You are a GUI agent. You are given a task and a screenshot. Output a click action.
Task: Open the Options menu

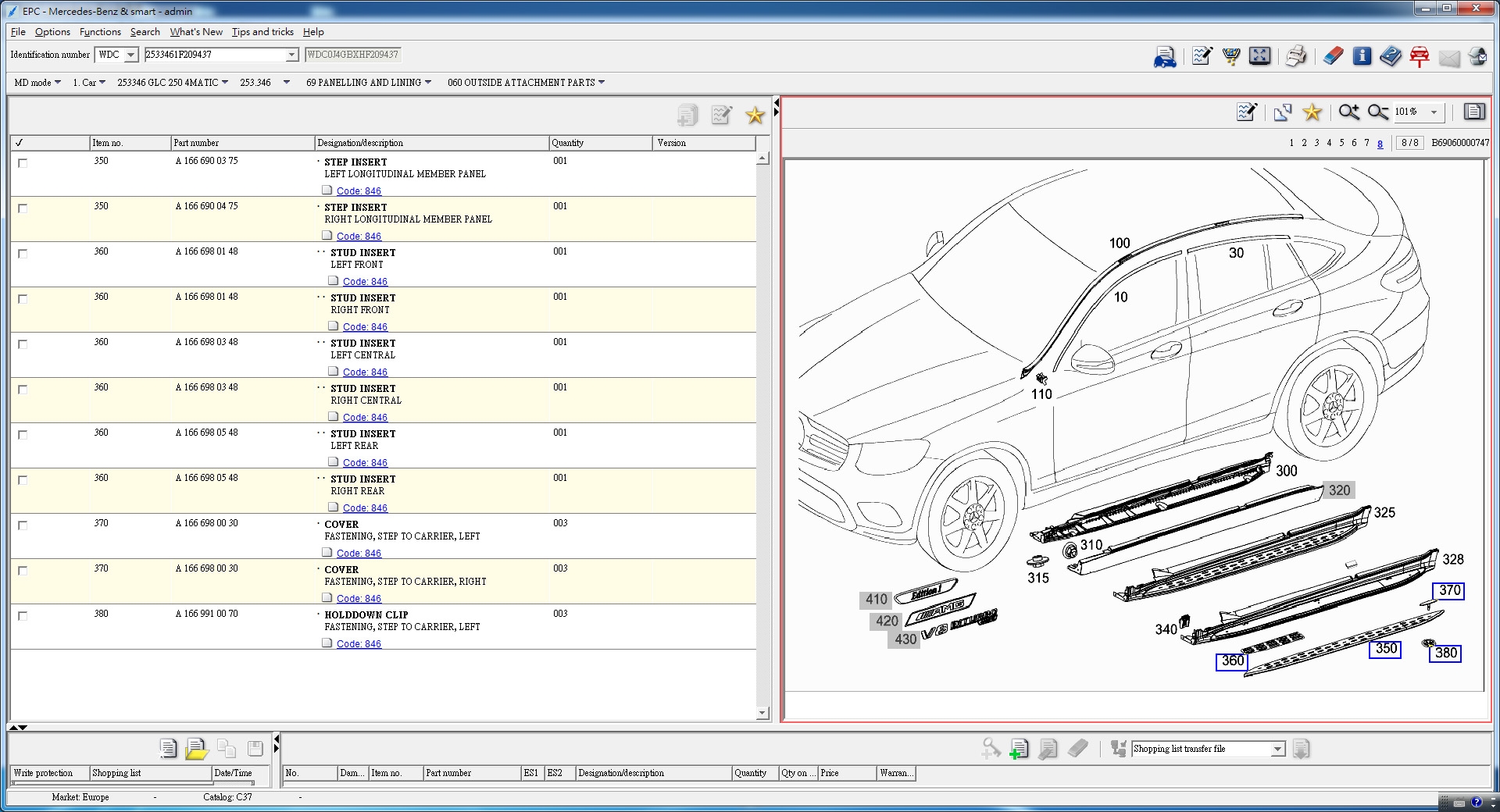[52, 32]
